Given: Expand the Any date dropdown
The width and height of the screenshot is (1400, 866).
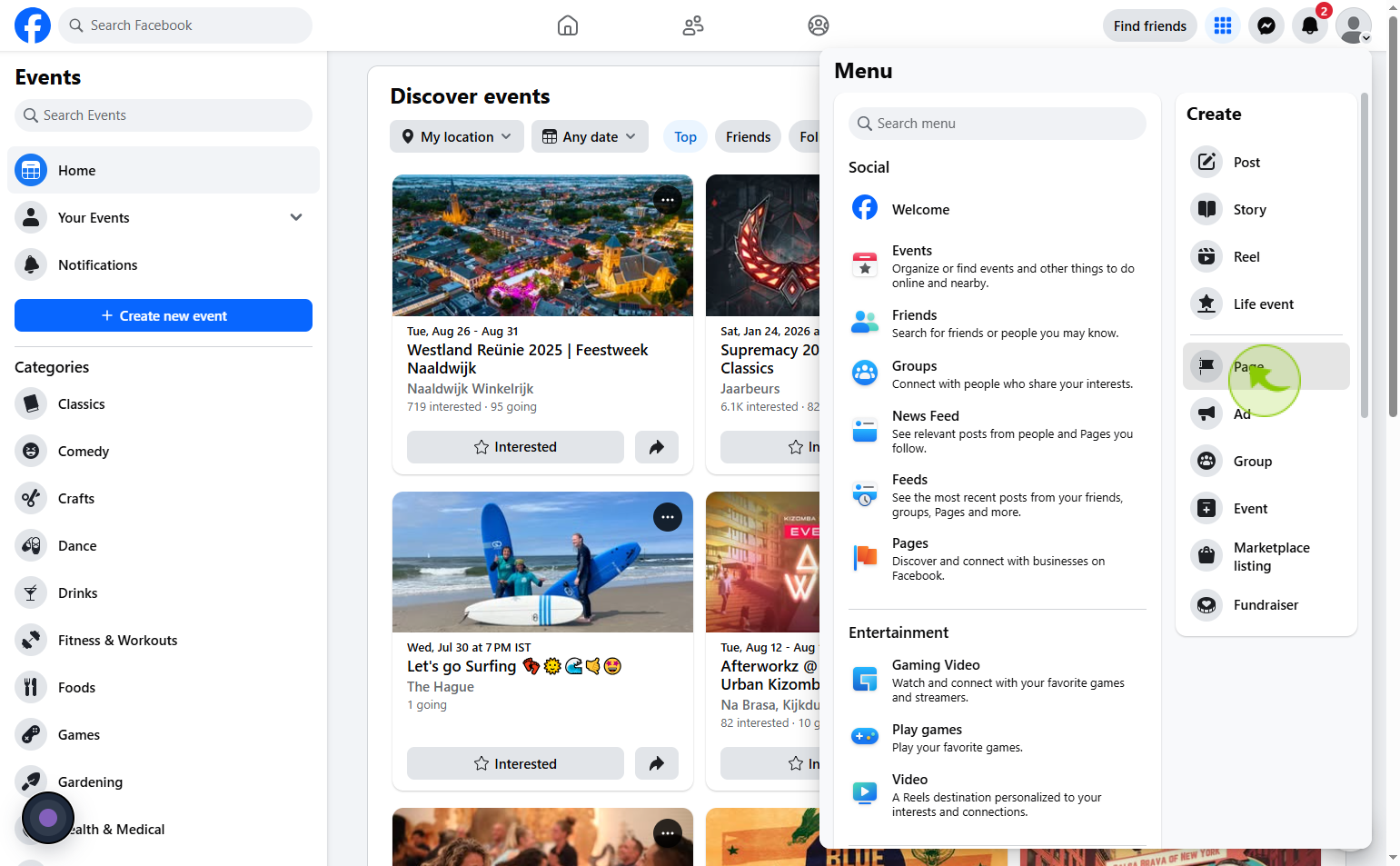Looking at the screenshot, I should [590, 136].
